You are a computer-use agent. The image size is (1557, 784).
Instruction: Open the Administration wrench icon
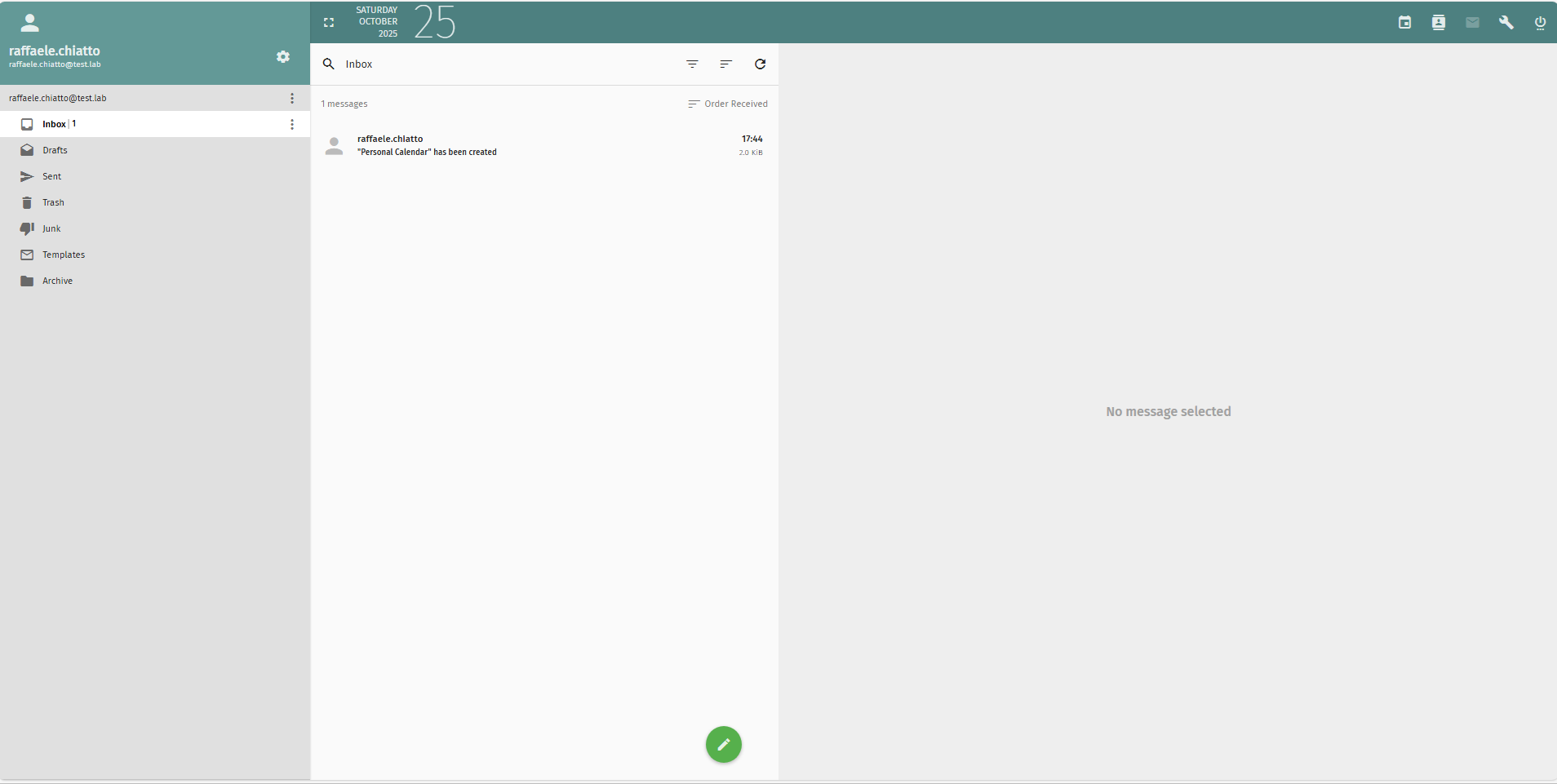click(1506, 23)
